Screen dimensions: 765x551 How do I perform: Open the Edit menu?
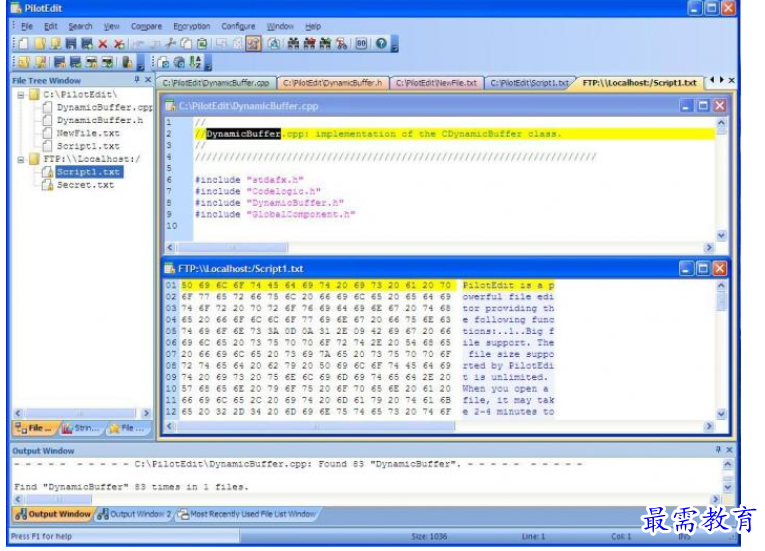point(50,26)
